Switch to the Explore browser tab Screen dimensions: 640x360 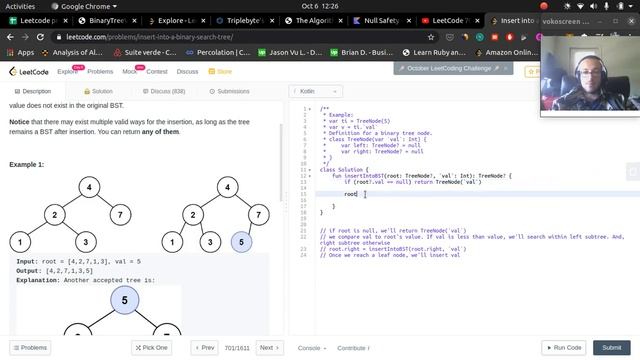[176, 20]
